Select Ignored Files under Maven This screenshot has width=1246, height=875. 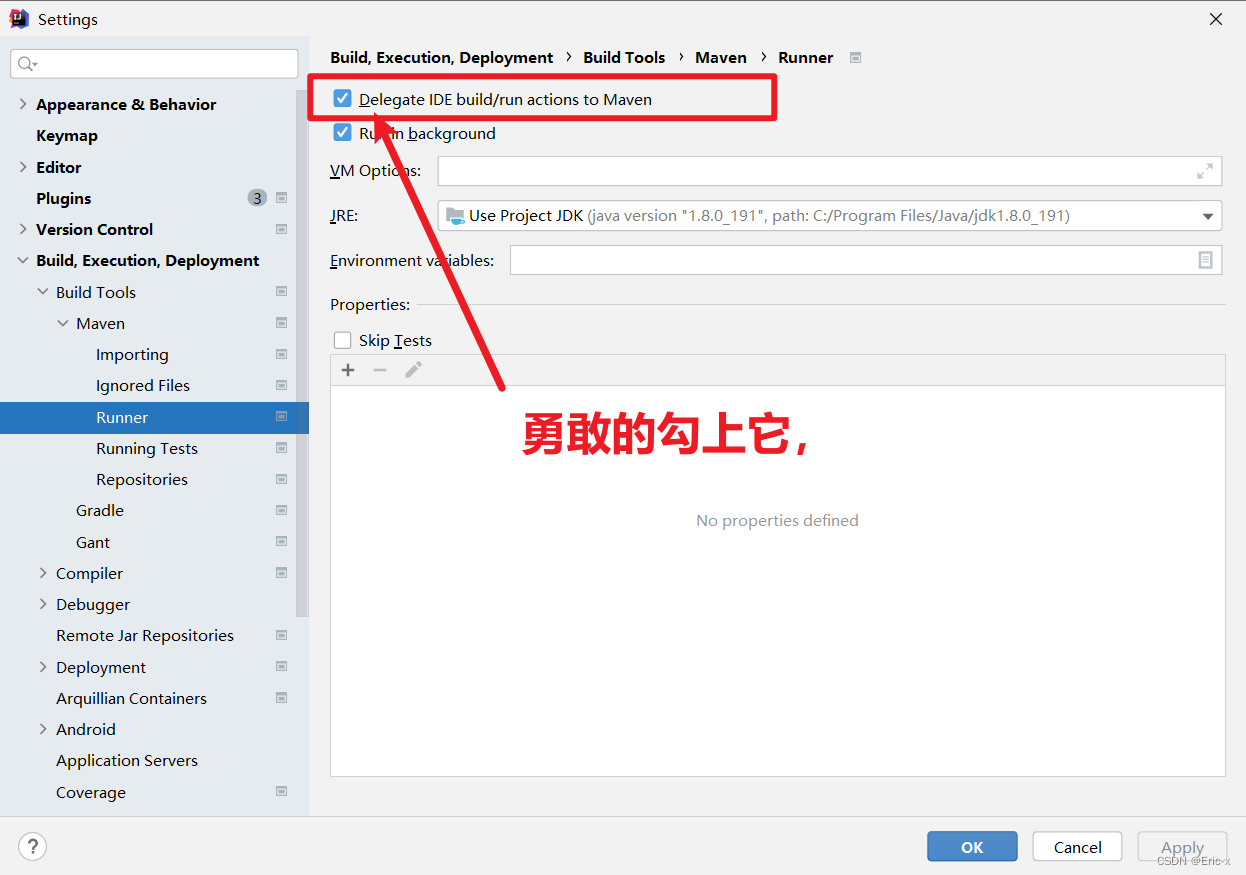click(x=143, y=385)
